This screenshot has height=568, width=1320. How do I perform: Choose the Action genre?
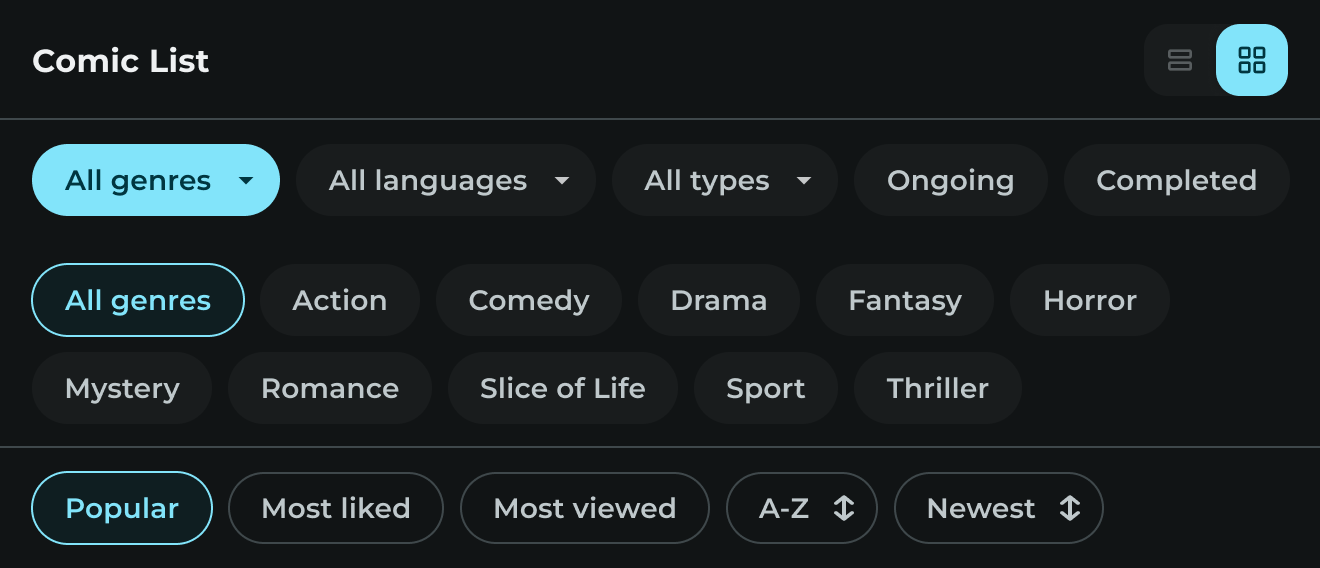(x=340, y=300)
